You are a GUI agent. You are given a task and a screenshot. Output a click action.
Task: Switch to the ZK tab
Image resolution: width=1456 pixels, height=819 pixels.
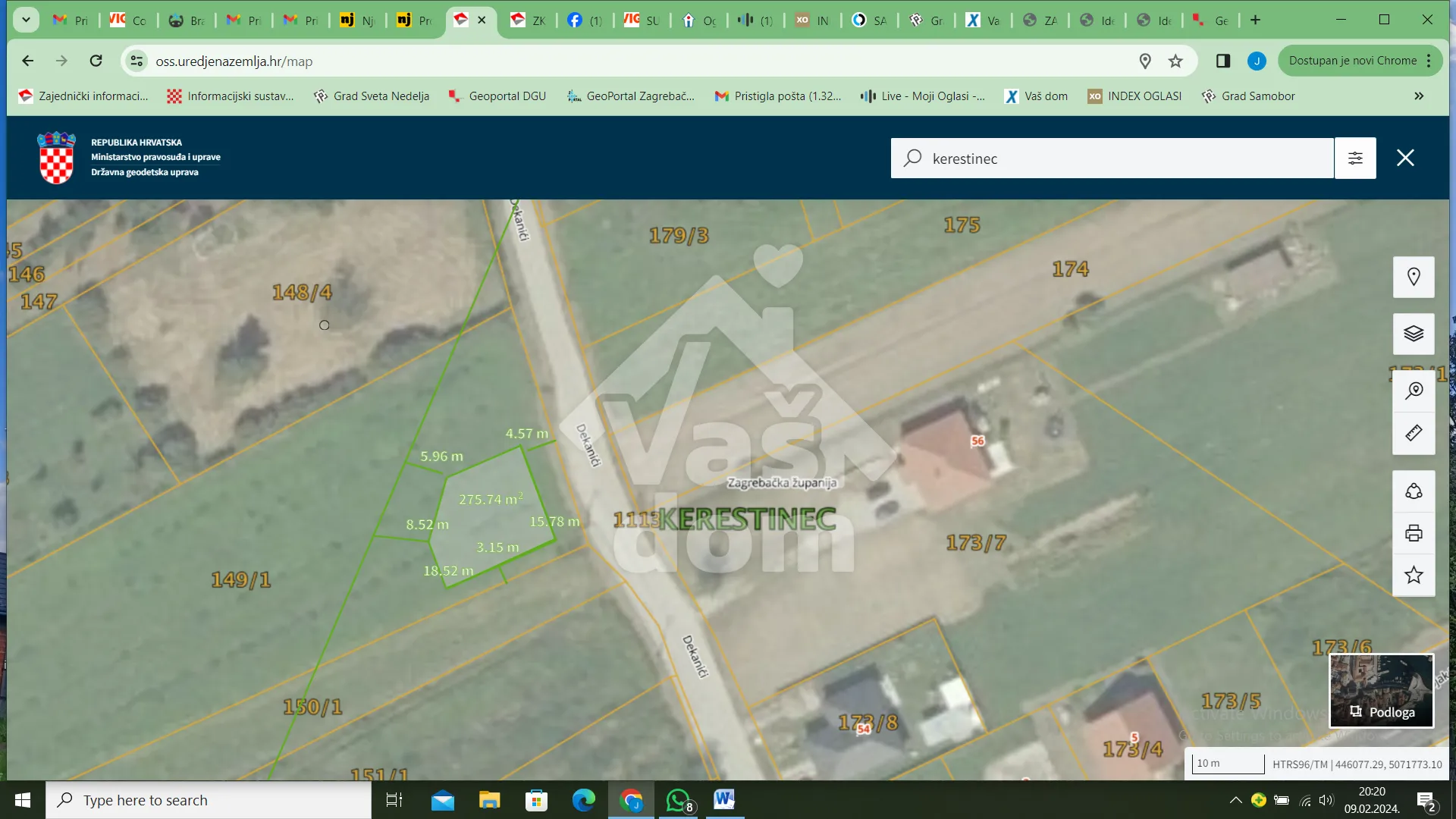528,20
